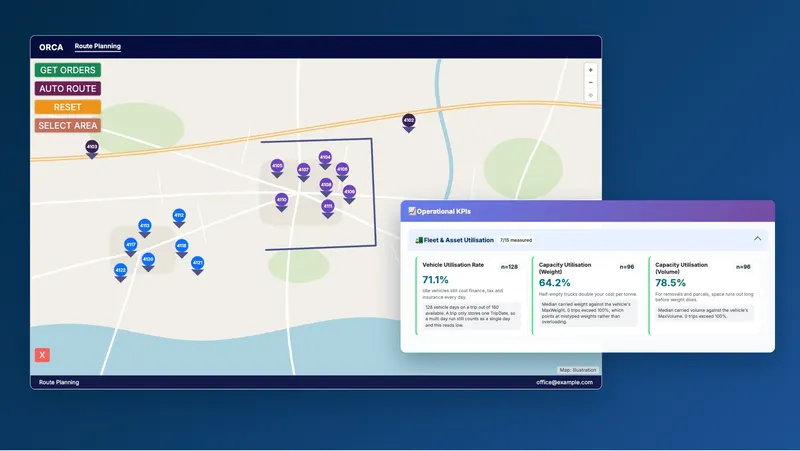
Task: Select map marker 4109
Action: (x=349, y=194)
